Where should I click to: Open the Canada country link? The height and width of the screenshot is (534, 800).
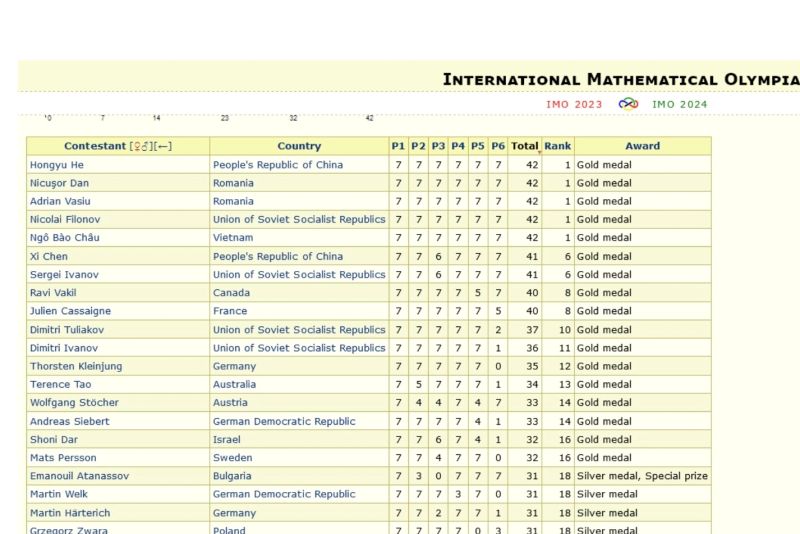point(231,293)
